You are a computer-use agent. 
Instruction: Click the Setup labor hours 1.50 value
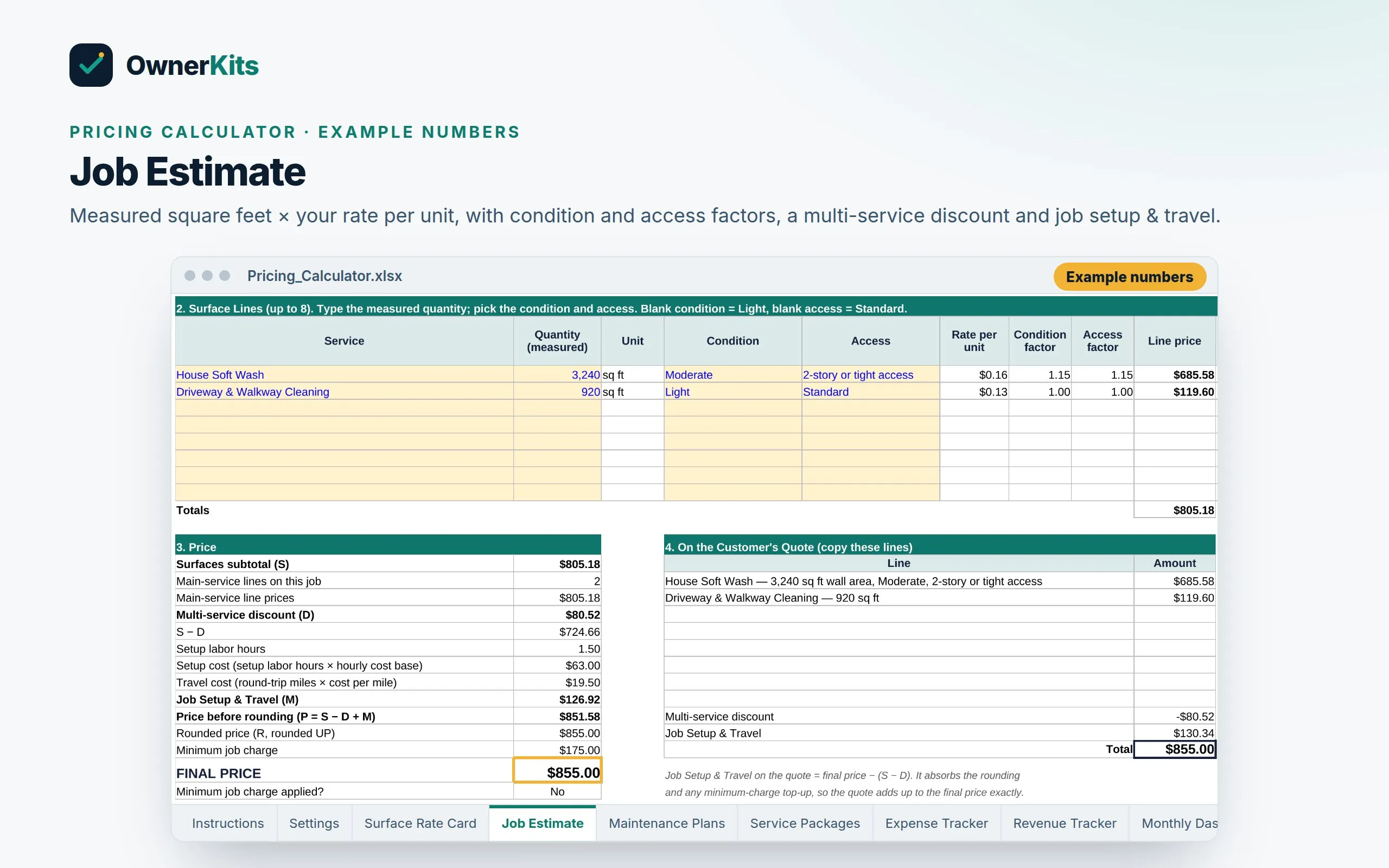click(557, 649)
